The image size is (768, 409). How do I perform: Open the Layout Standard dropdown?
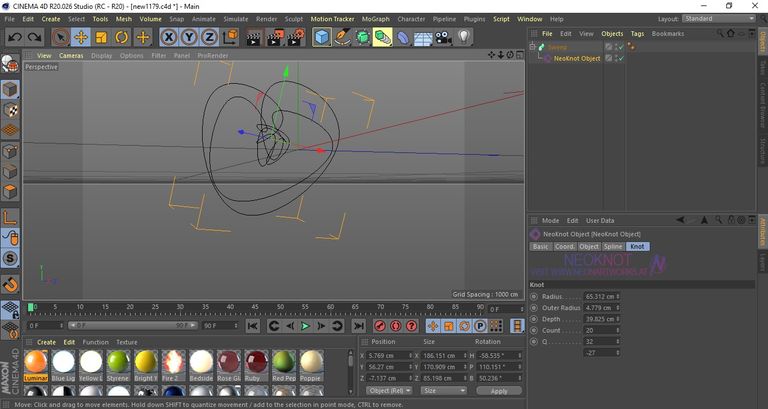pos(719,19)
